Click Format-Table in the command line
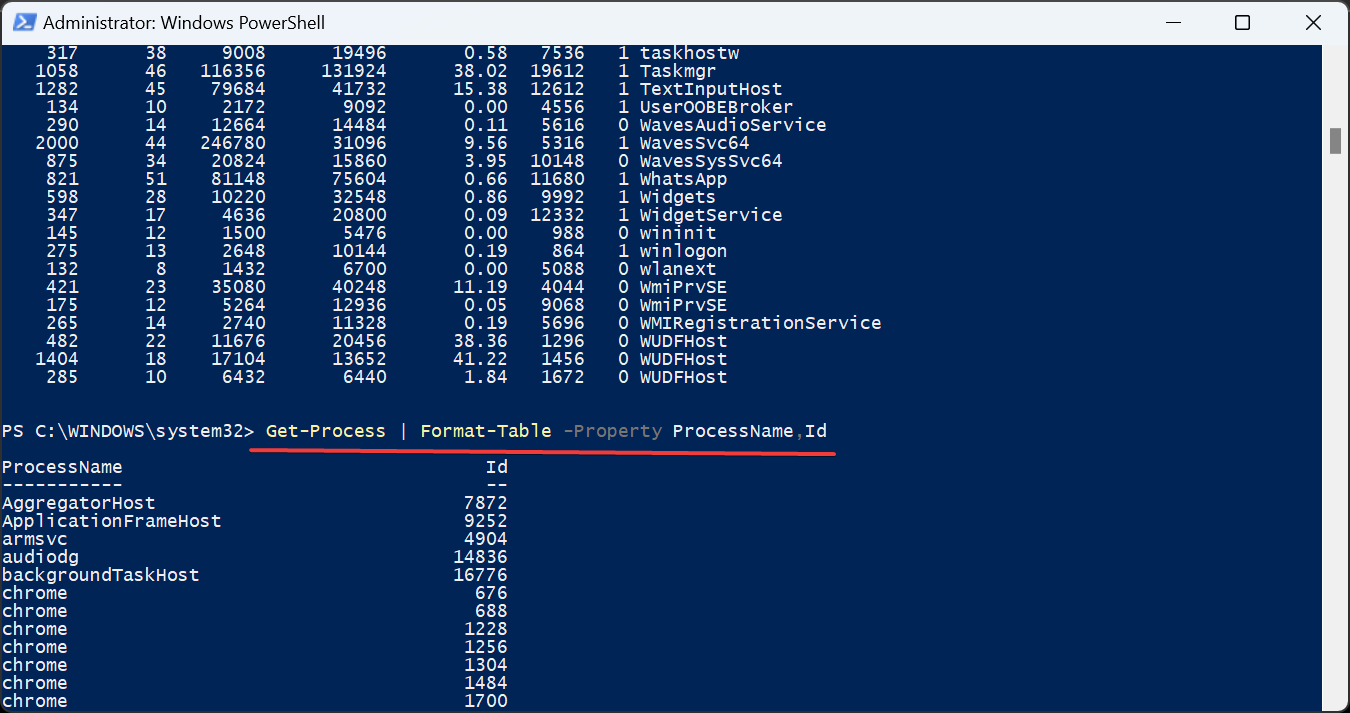Screen dimensions: 1350x713 coord(486,431)
